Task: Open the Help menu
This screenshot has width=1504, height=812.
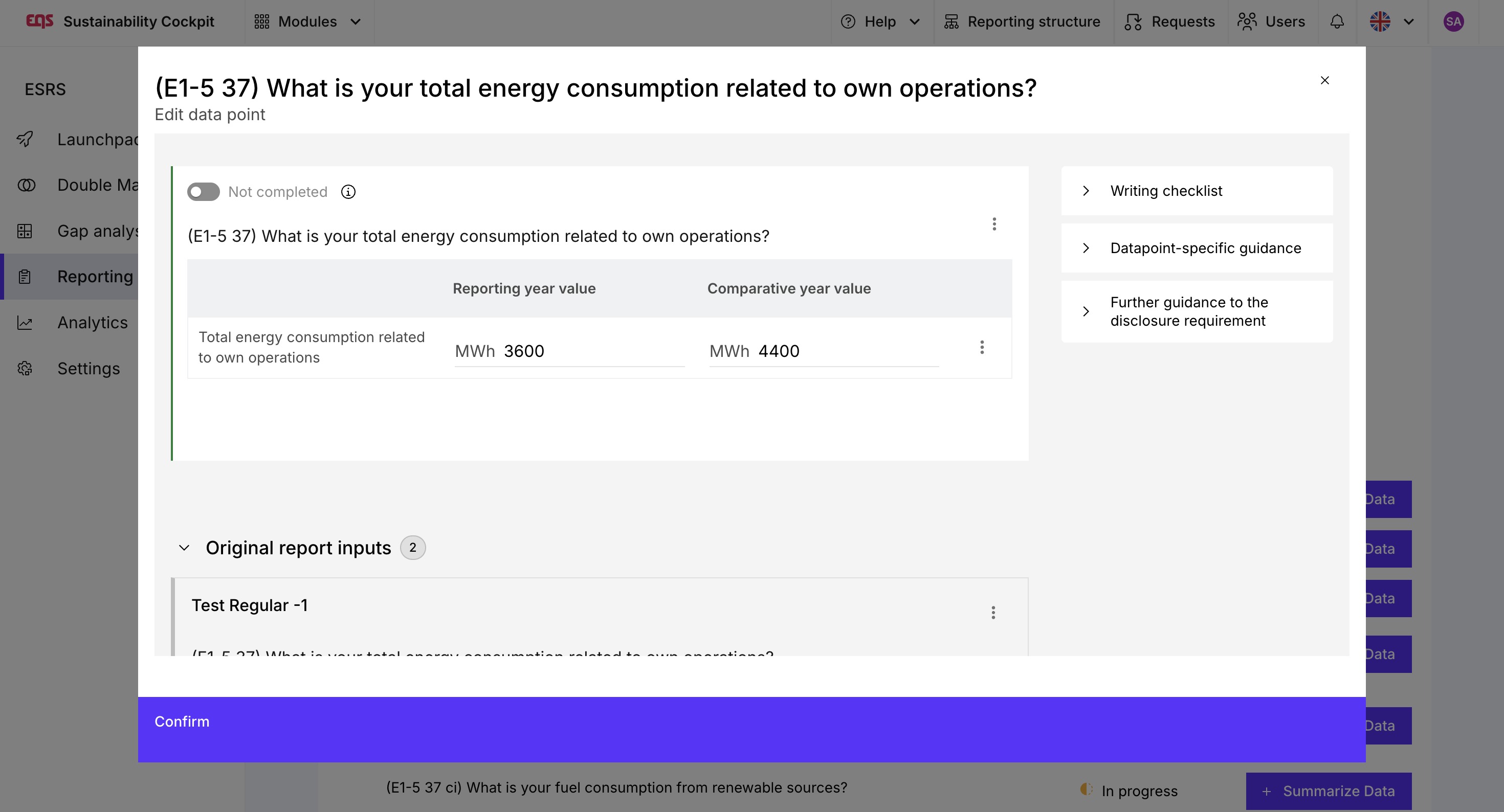Action: click(x=880, y=21)
